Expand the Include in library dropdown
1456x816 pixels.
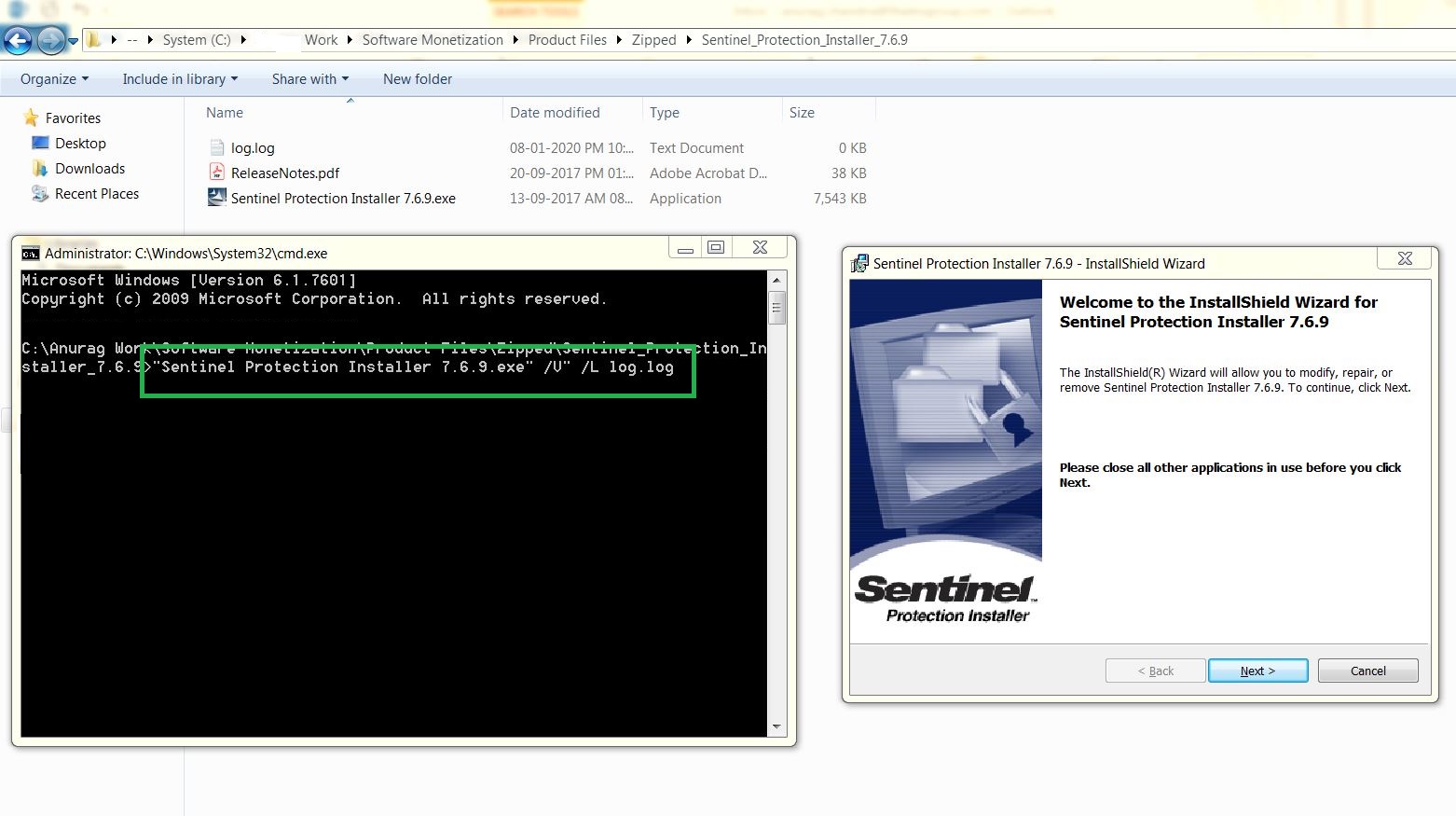coord(179,79)
